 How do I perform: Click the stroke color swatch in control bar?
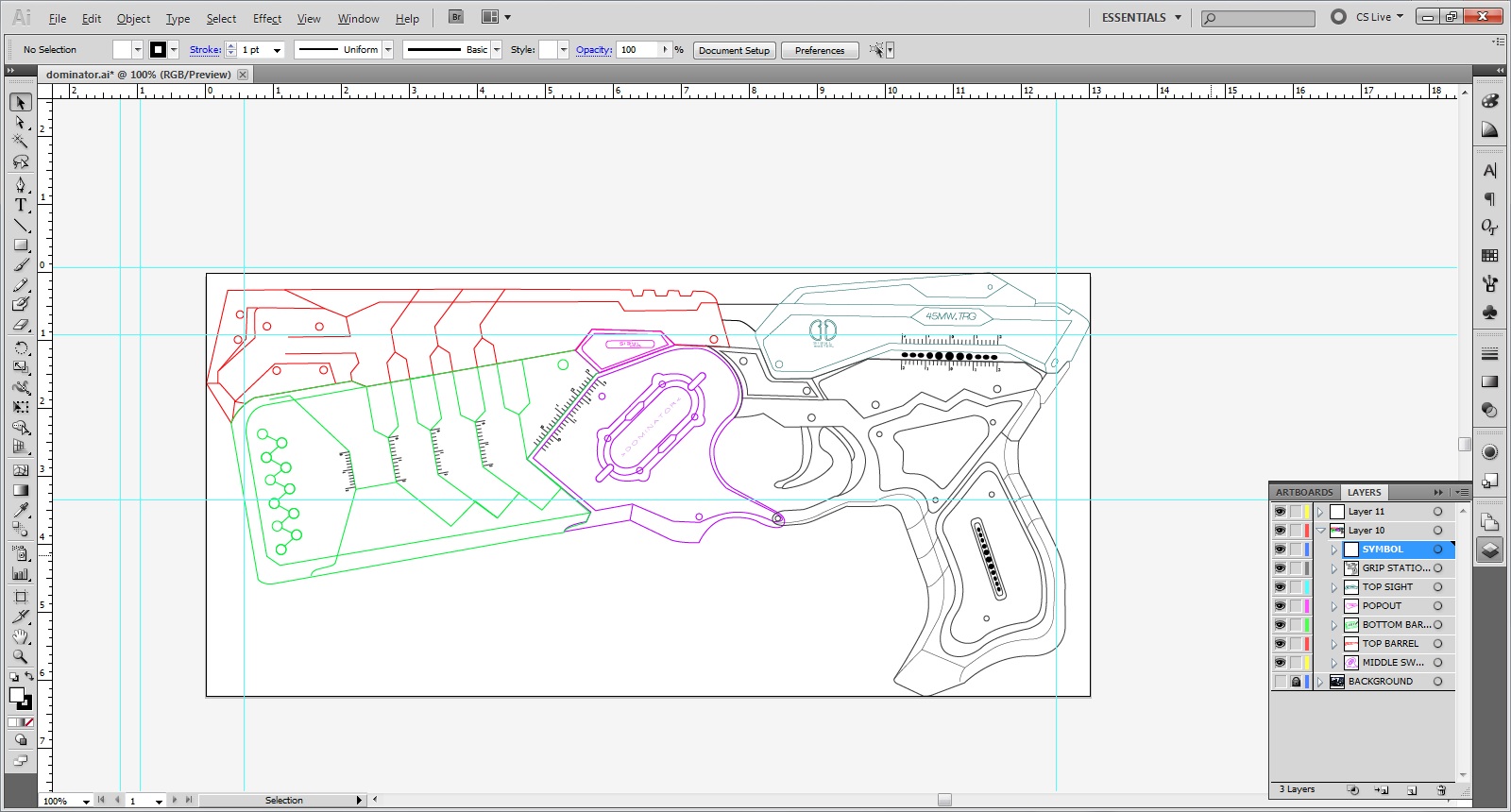(158, 50)
